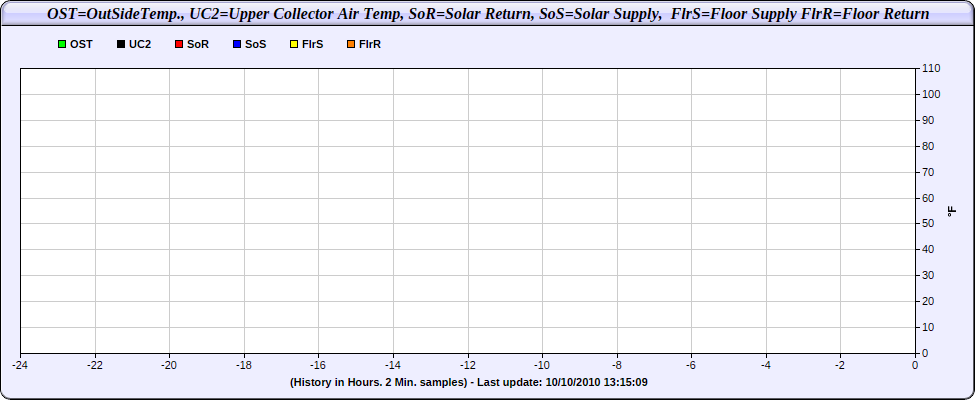Toggle the OST series legend label
This screenshot has width=975, height=400.
tap(81, 45)
